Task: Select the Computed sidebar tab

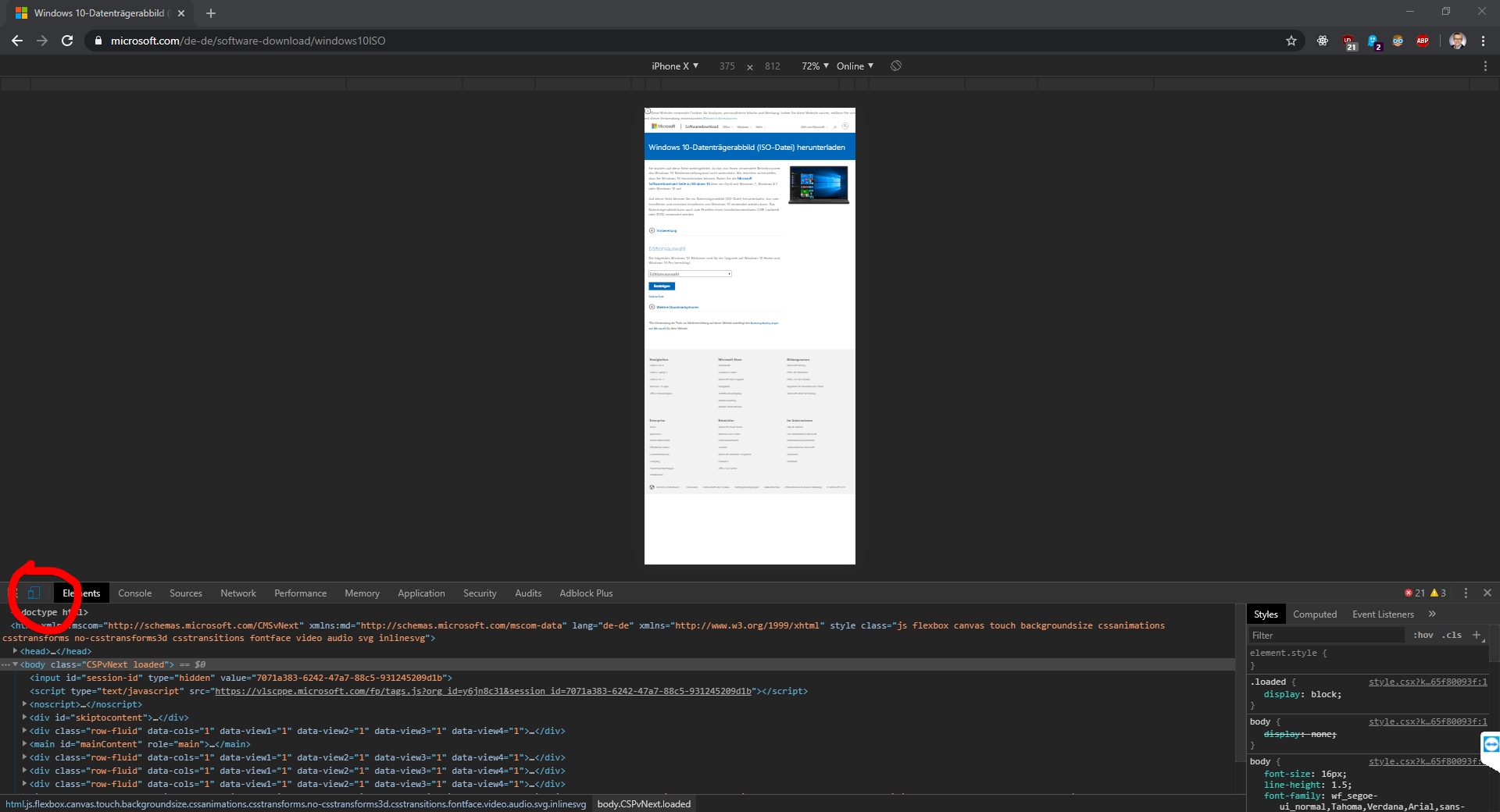Action: point(1315,614)
